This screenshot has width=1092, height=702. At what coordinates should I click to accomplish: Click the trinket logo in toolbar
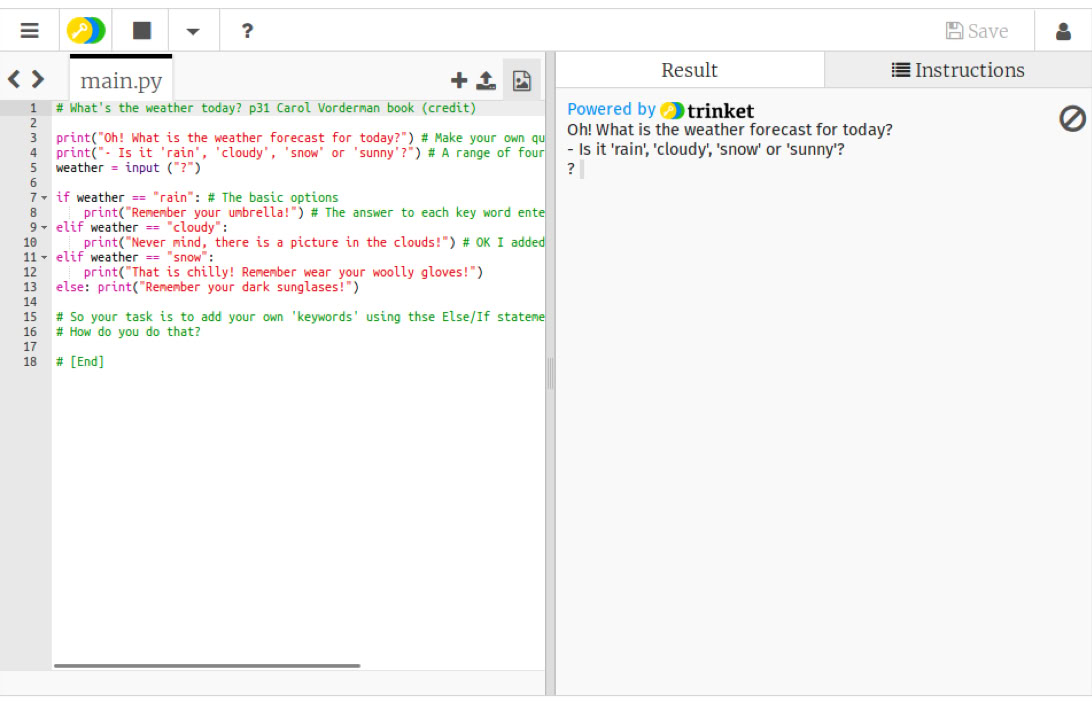pyautogui.click(x=86, y=31)
